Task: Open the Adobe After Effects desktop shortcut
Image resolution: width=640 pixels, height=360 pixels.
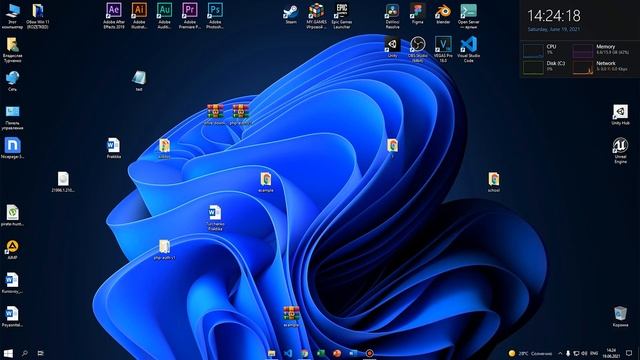Action: (x=114, y=16)
